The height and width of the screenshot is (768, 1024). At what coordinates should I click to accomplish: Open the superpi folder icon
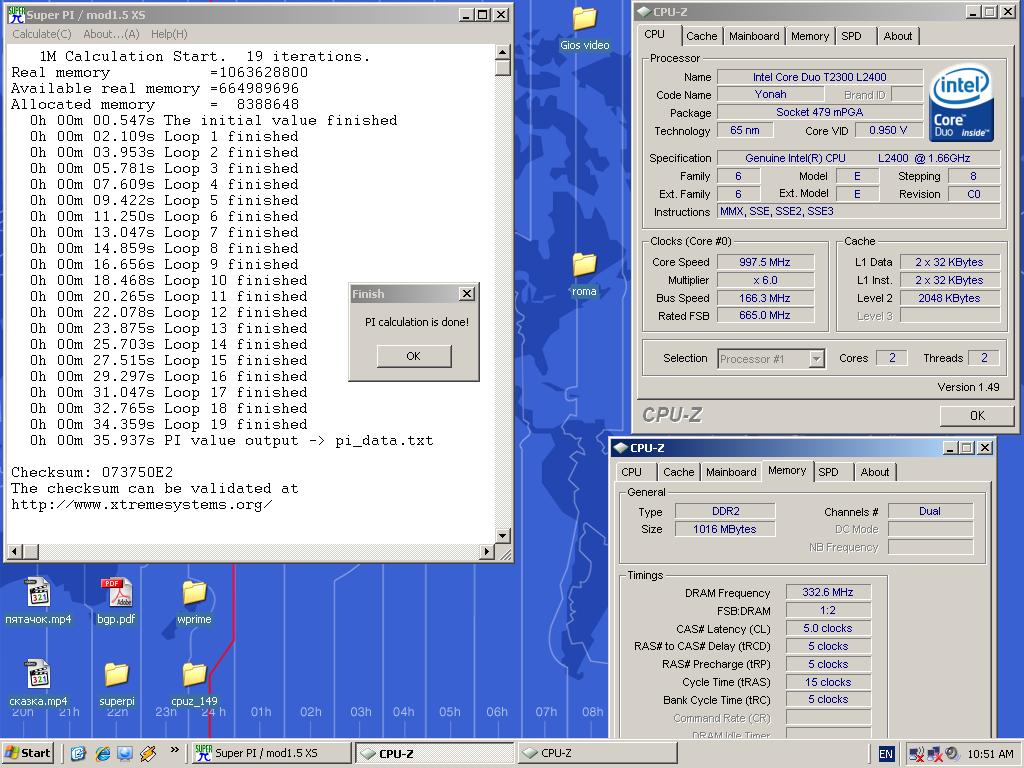coord(117,675)
